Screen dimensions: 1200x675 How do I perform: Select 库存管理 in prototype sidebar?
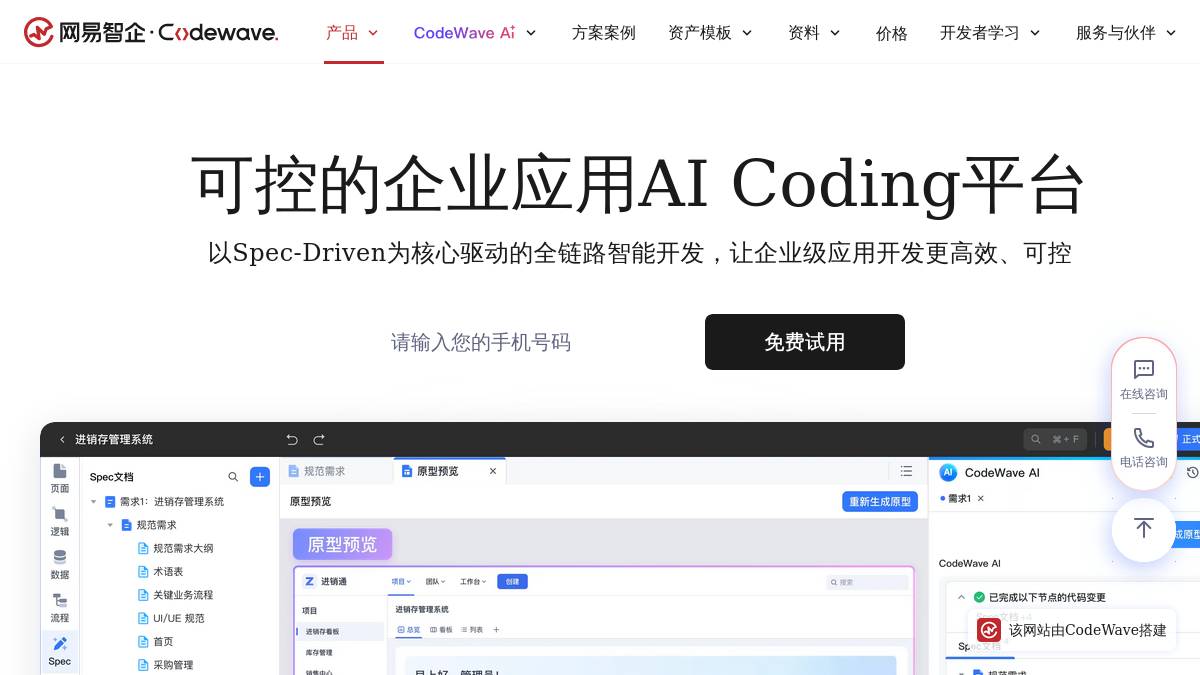coord(319,652)
